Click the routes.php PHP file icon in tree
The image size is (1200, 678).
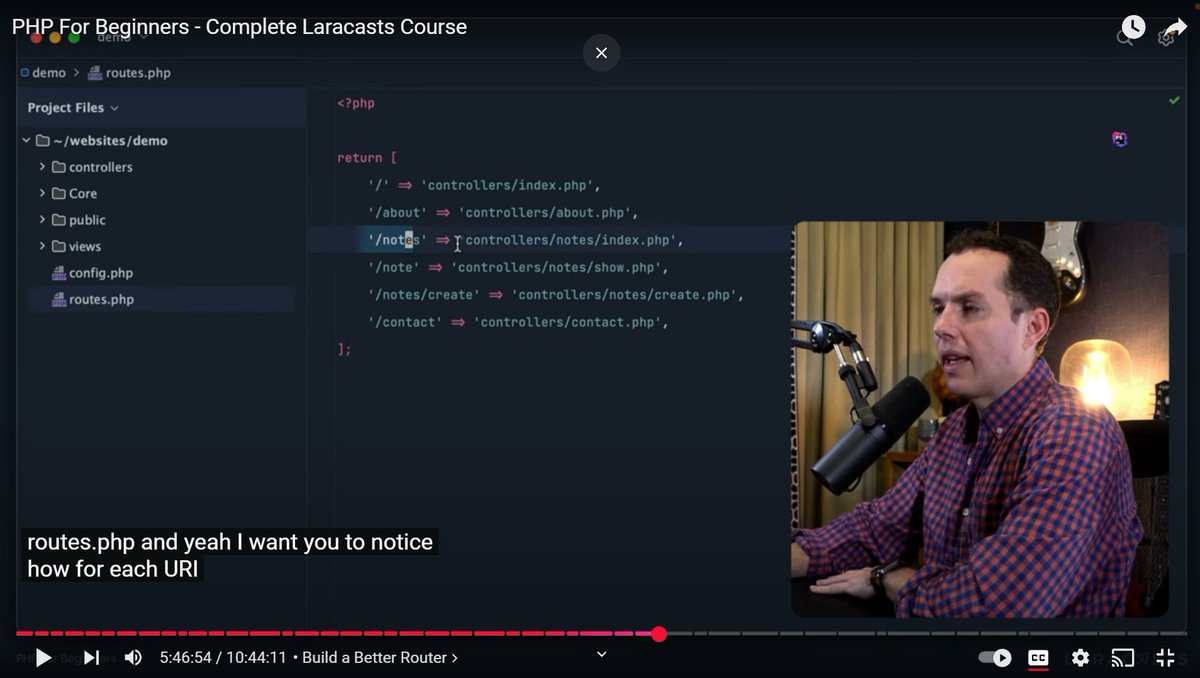[59, 299]
